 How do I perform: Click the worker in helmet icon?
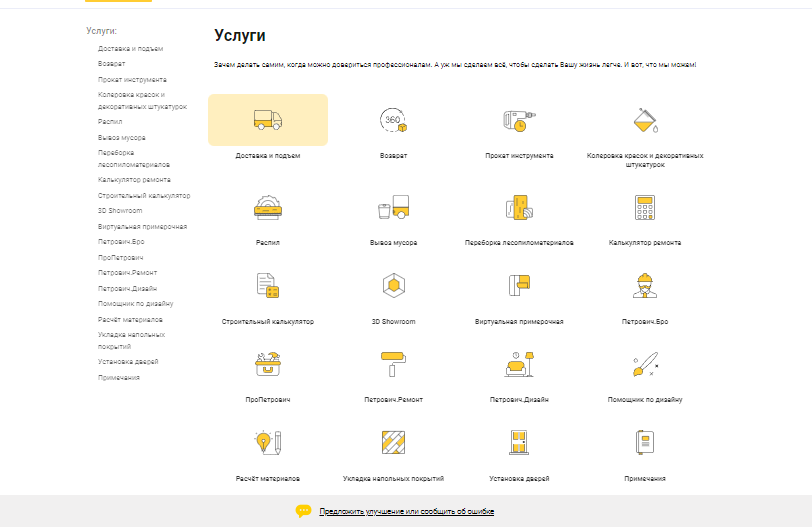pyautogui.click(x=645, y=286)
